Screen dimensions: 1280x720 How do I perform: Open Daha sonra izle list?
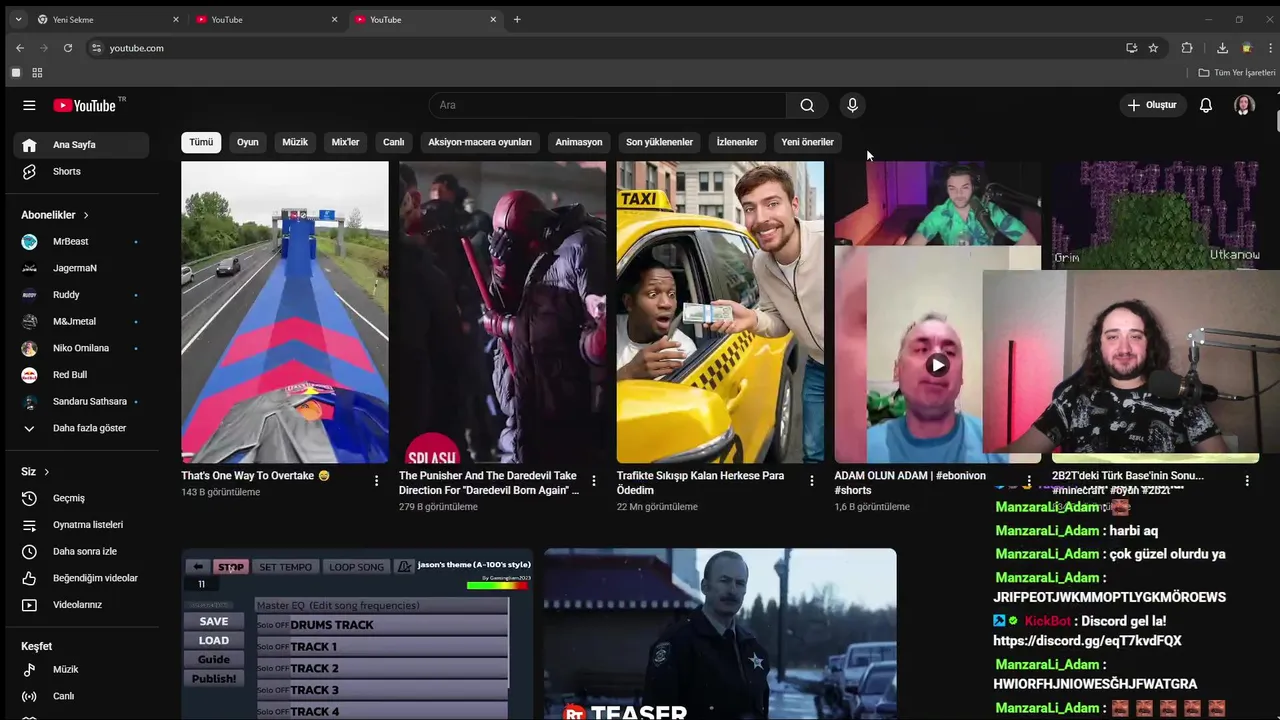click(81, 552)
